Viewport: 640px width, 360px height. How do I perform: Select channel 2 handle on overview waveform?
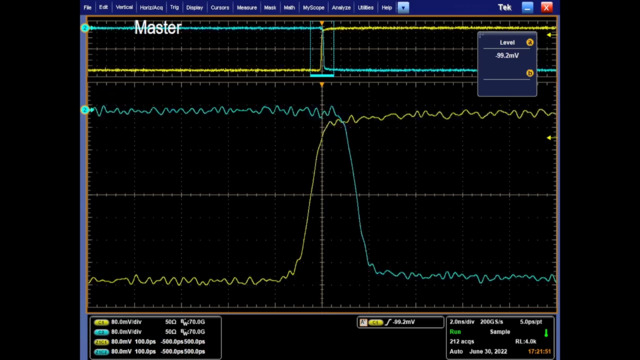pyautogui.click(x=84, y=28)
